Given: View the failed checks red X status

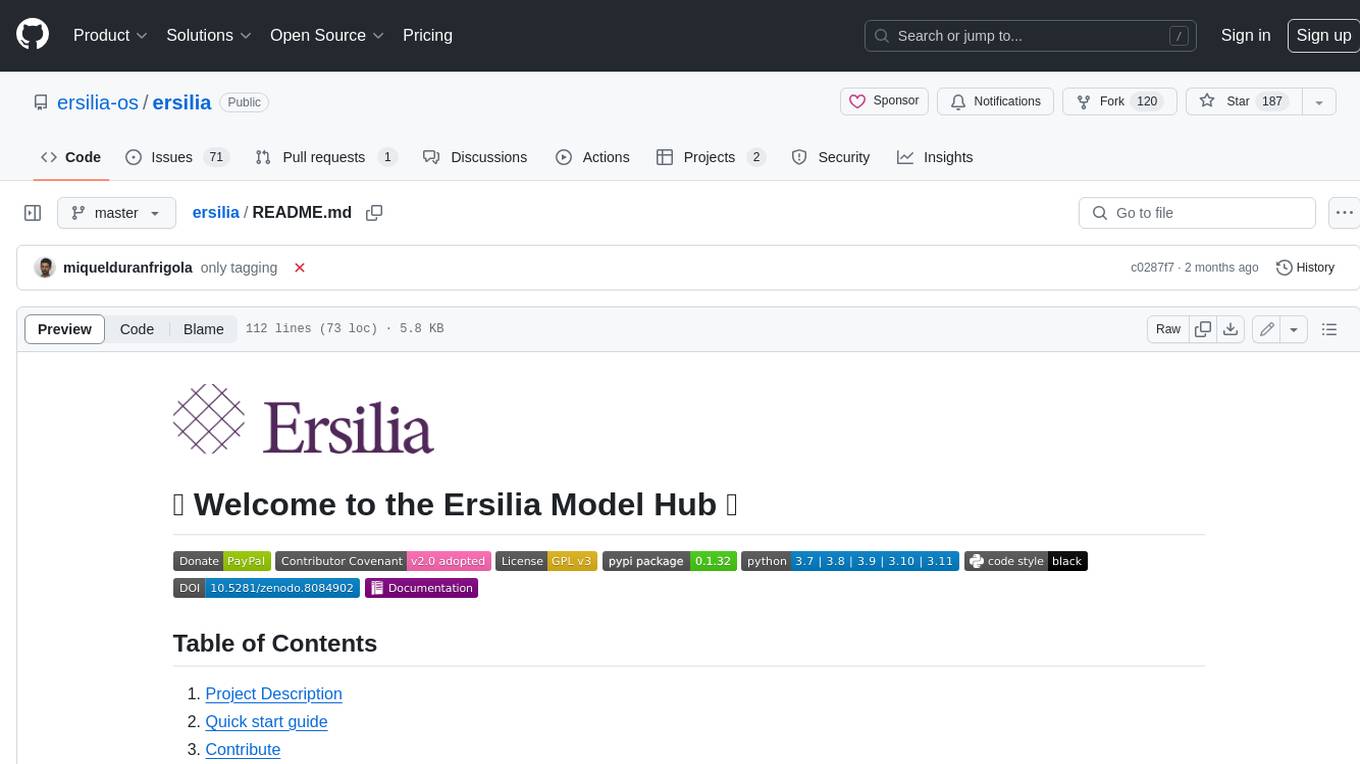Looking at the screenshot, I should pyautogui.click(x=299, y=267).
